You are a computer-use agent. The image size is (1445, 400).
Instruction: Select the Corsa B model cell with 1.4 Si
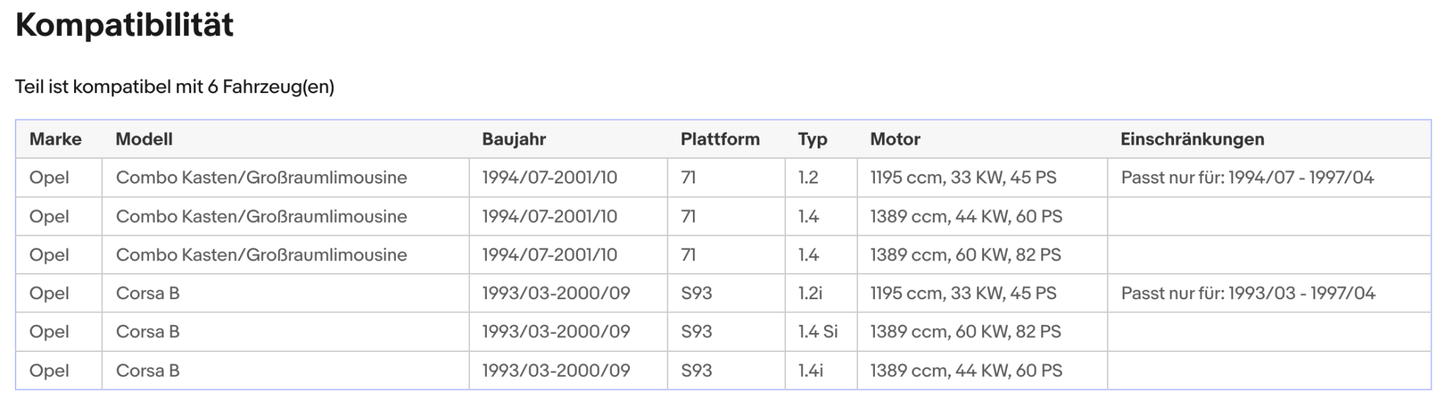pos(148,332)
